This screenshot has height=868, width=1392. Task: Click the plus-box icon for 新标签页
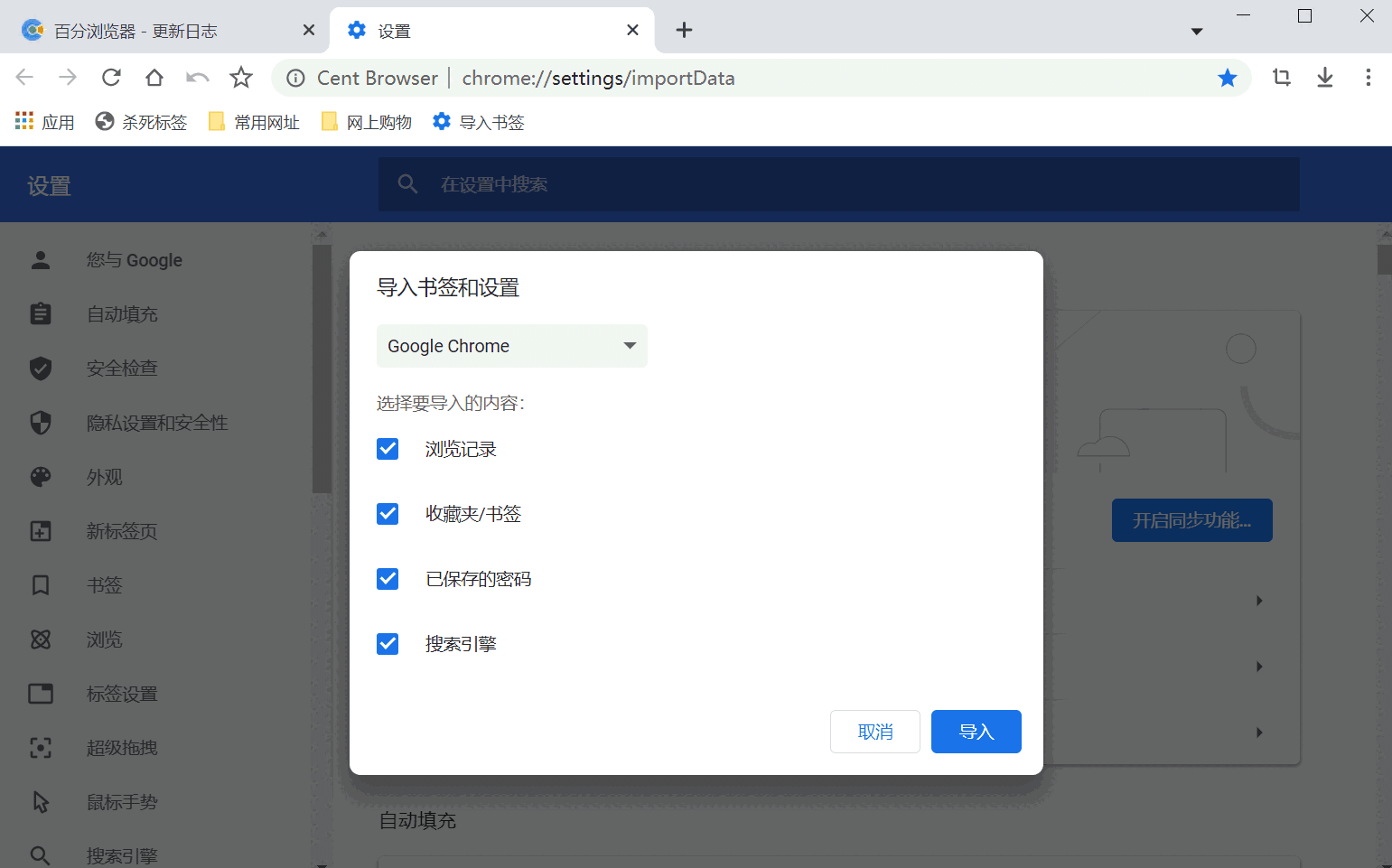41,531
